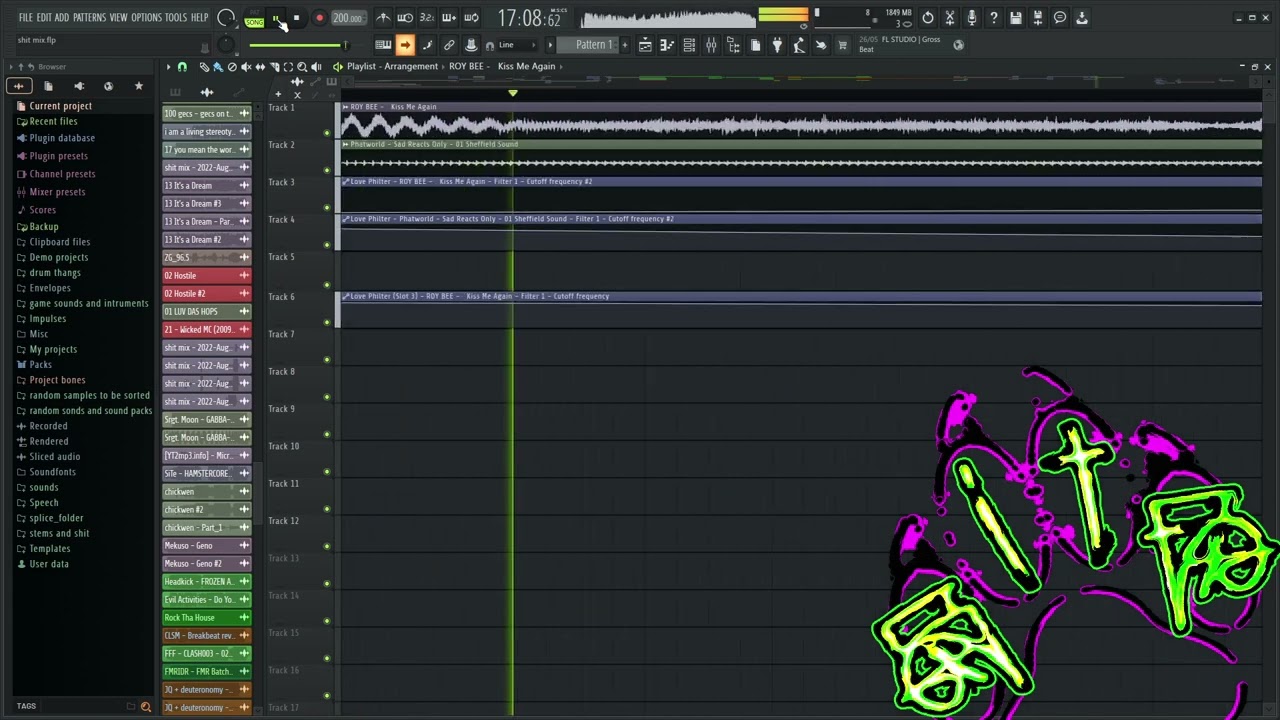This screenshot has height=720, width=1280.
Task: Toggle mute dot for Track 1
Action: (326, 133)
